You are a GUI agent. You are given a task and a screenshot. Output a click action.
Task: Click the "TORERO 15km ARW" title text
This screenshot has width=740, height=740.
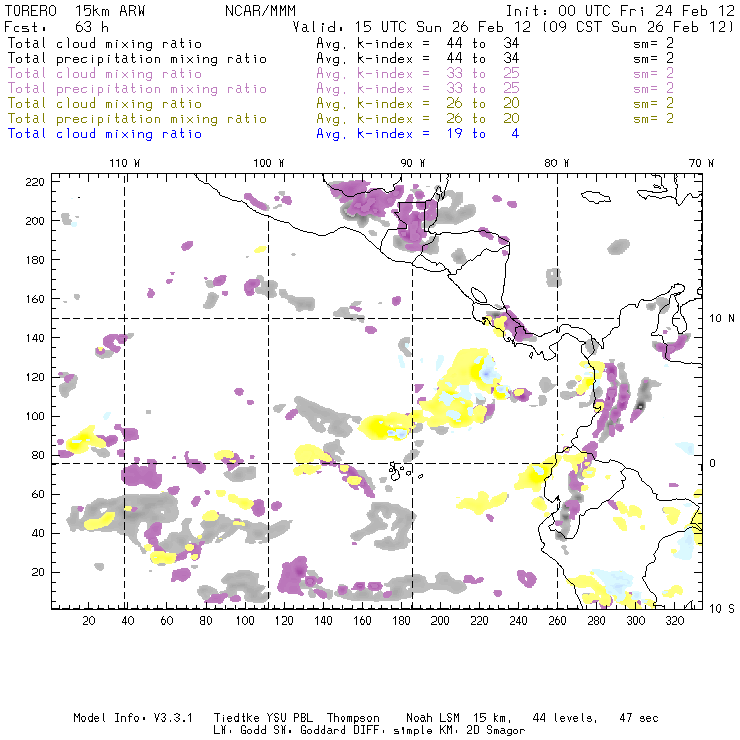[75, 11]
